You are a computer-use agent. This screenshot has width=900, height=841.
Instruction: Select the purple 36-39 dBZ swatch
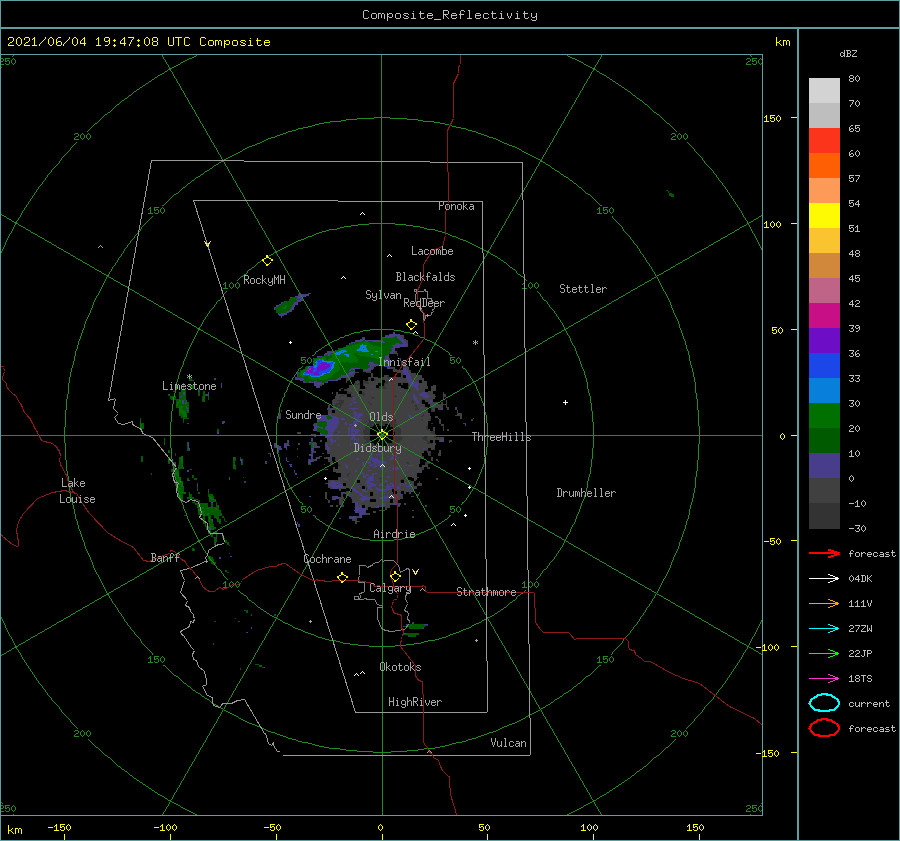point(824,341)
